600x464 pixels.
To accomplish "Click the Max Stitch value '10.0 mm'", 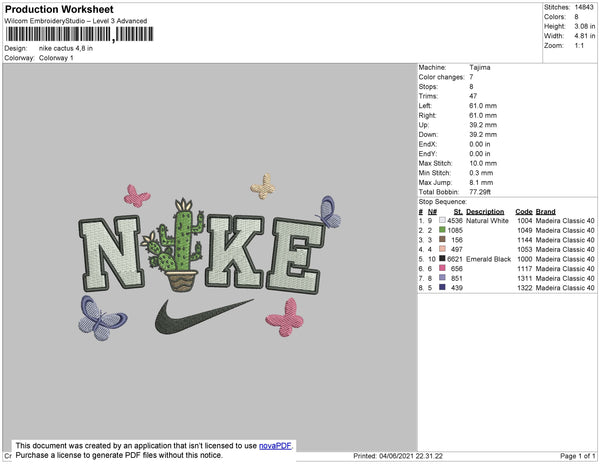I will point(483,163).
